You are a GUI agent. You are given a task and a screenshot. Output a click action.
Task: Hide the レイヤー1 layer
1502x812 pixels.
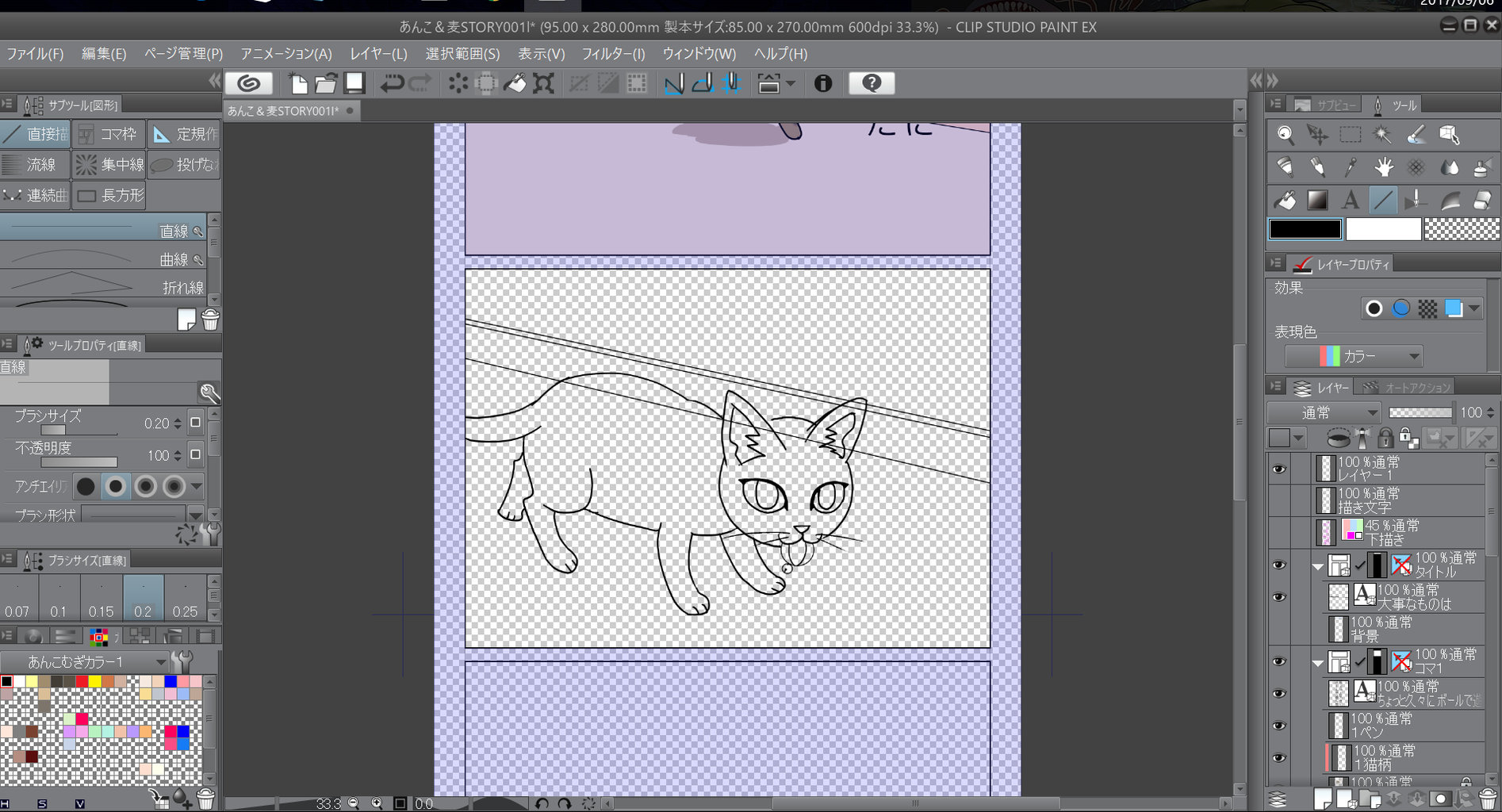click(1278, 469)
